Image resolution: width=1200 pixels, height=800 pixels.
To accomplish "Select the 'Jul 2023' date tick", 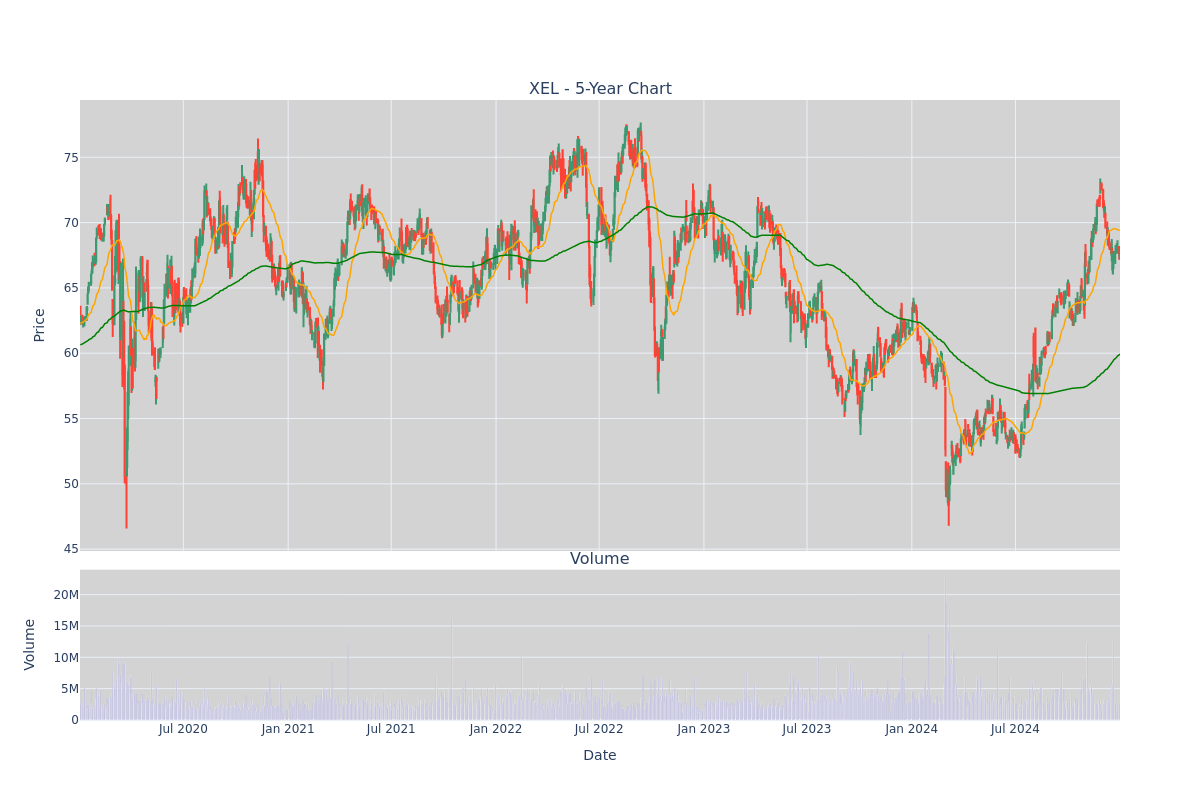I will coord(807,729).
